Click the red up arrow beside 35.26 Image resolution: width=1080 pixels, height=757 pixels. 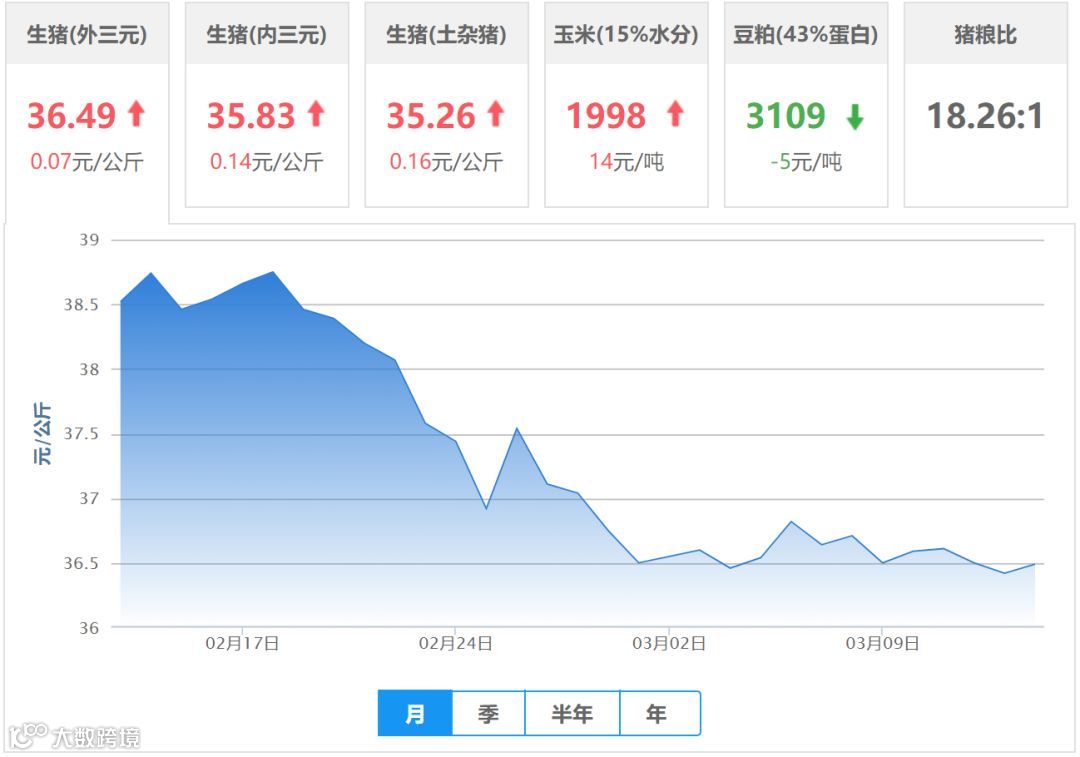point(496,114)
